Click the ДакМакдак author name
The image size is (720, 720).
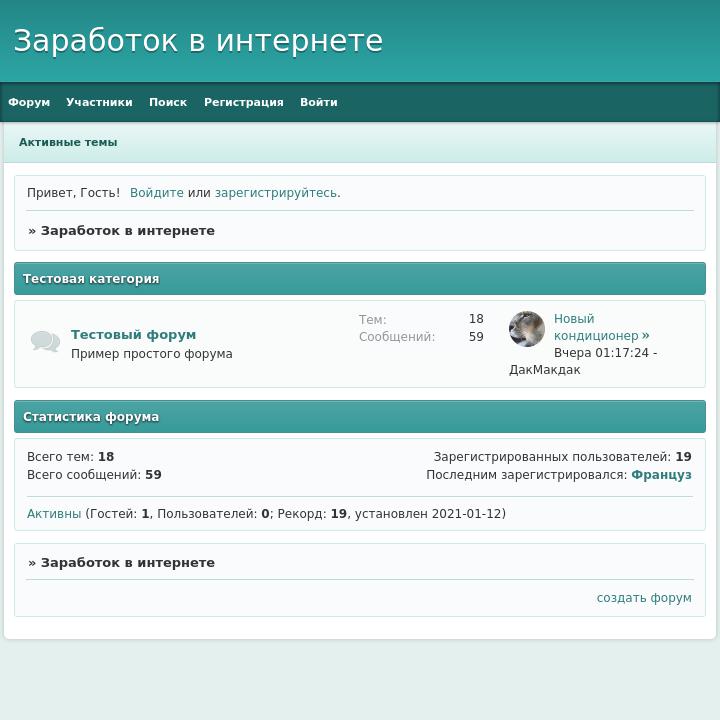(x=545, y=370)
